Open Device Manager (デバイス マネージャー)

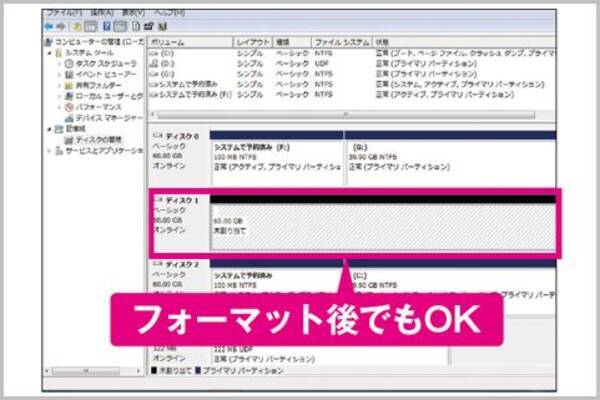click(x=101, y=118)
